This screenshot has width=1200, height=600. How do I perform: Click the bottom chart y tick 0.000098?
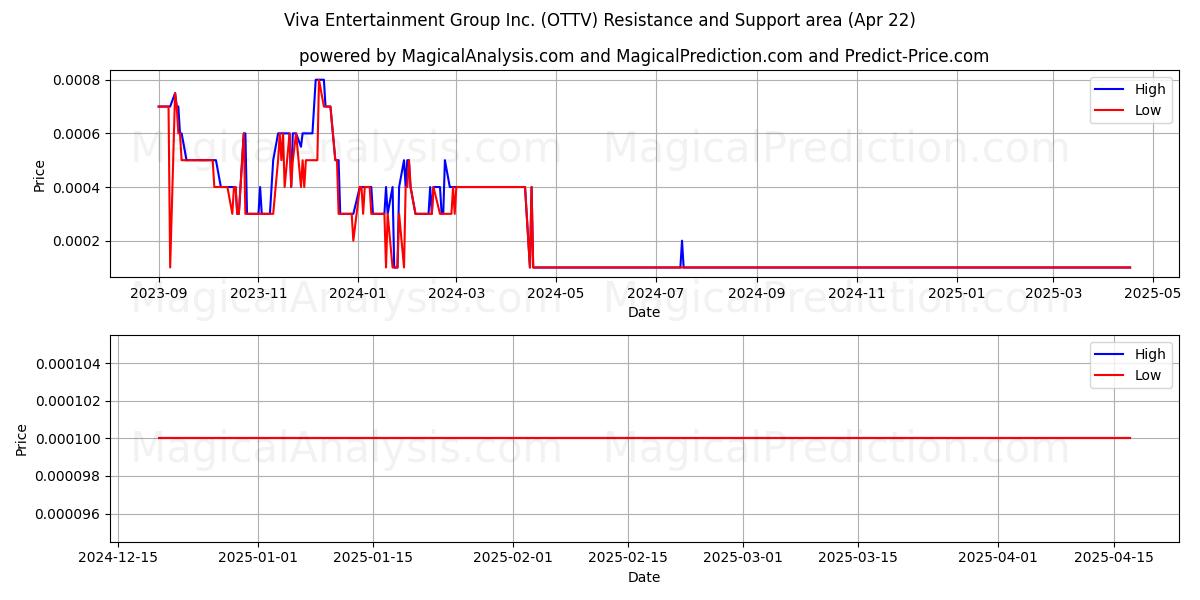coord(67,476)
